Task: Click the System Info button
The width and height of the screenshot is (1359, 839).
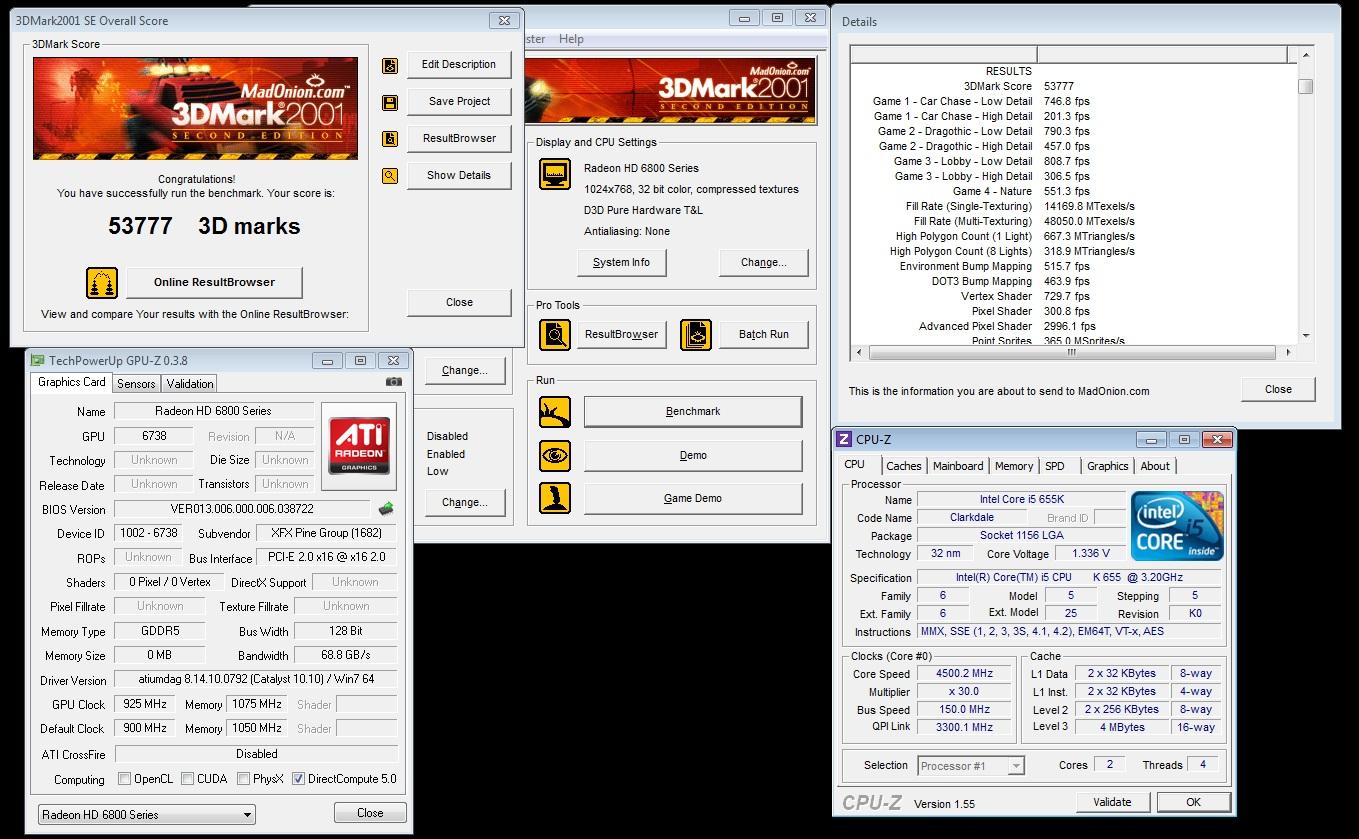Action: pos(621,263)
